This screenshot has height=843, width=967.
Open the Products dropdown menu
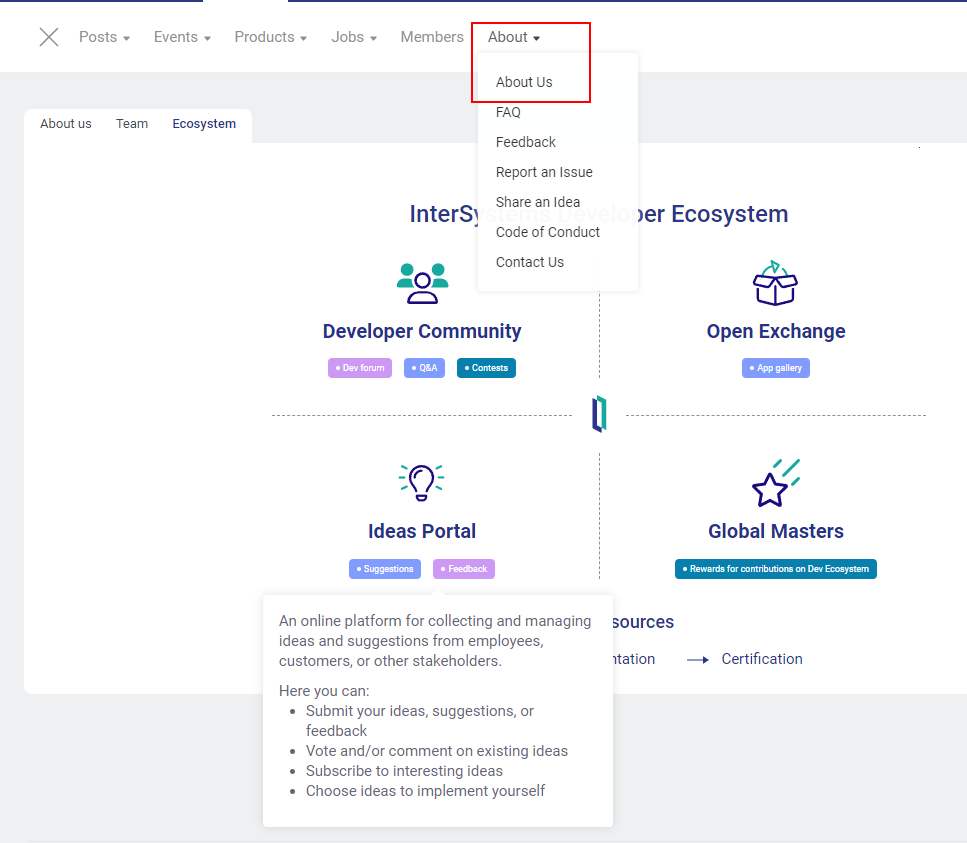270,37
